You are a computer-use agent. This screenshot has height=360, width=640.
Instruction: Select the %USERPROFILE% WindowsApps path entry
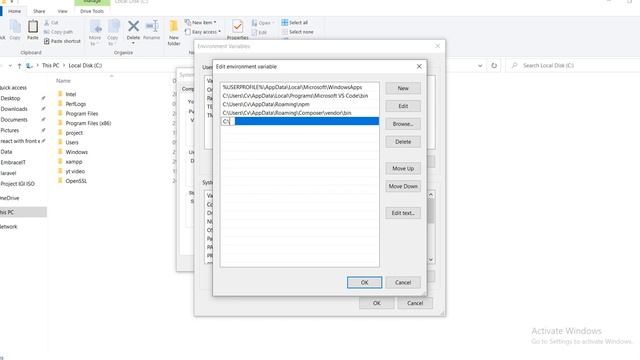coord(300,87)
